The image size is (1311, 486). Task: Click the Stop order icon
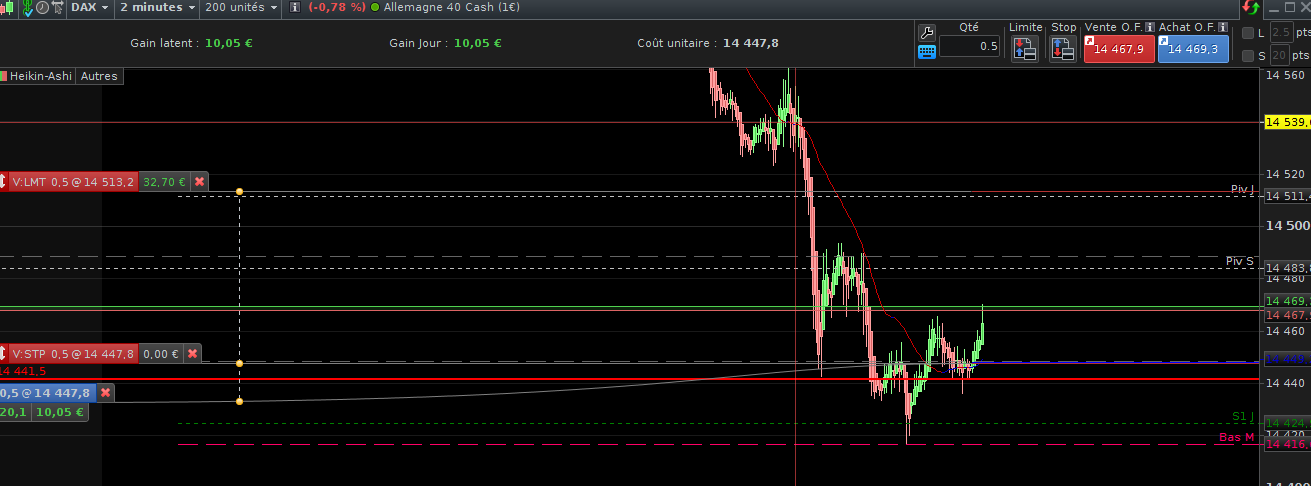(x=1064, y=48)
